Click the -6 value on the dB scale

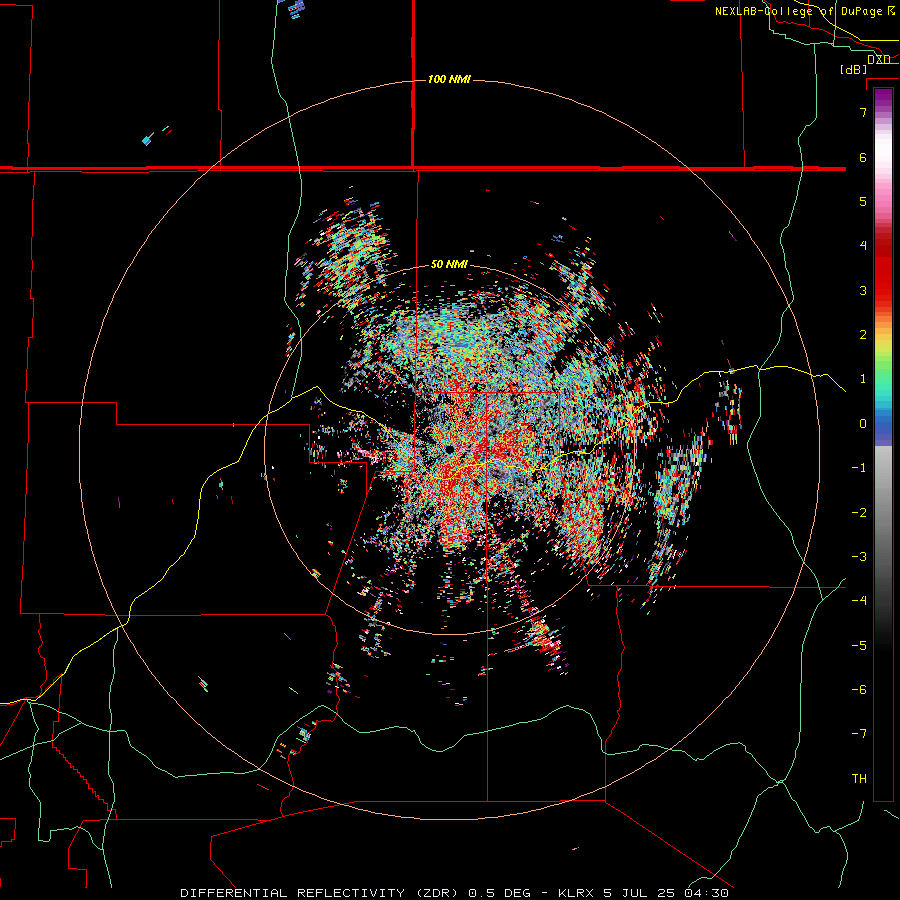point(859,690)
